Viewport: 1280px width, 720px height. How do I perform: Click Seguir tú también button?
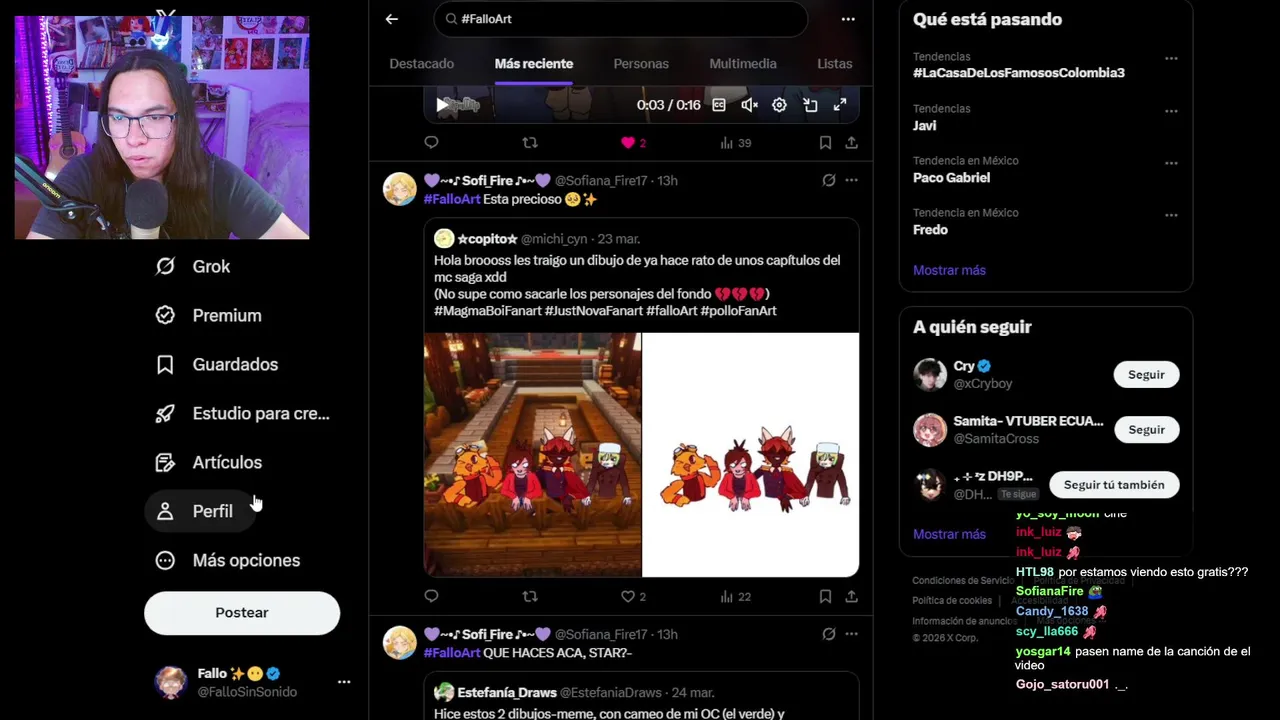(1114, 485)
